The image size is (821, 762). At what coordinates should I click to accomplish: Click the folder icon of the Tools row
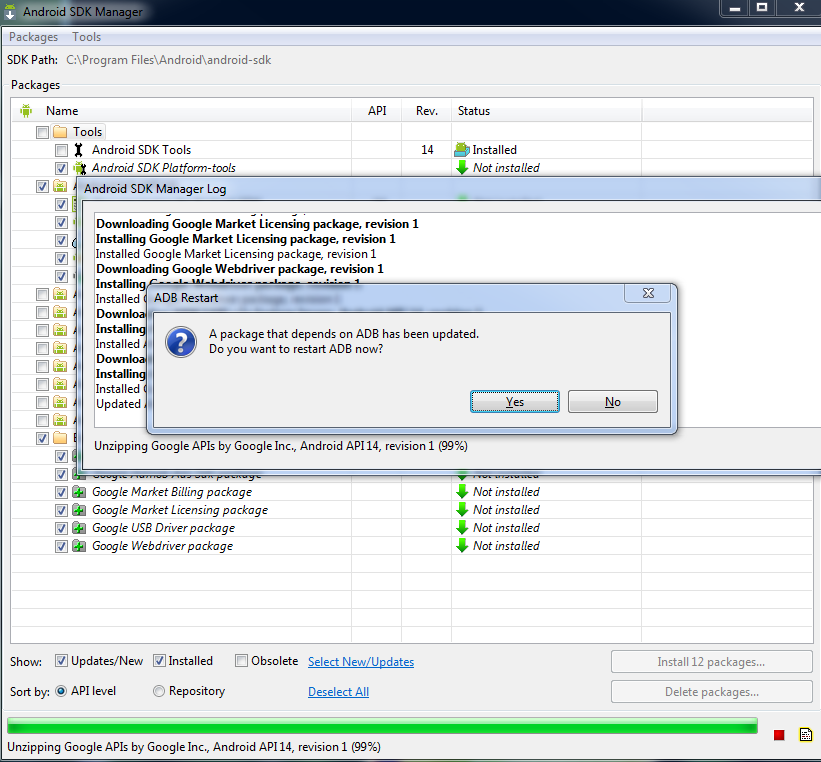[x=60, y=131]
